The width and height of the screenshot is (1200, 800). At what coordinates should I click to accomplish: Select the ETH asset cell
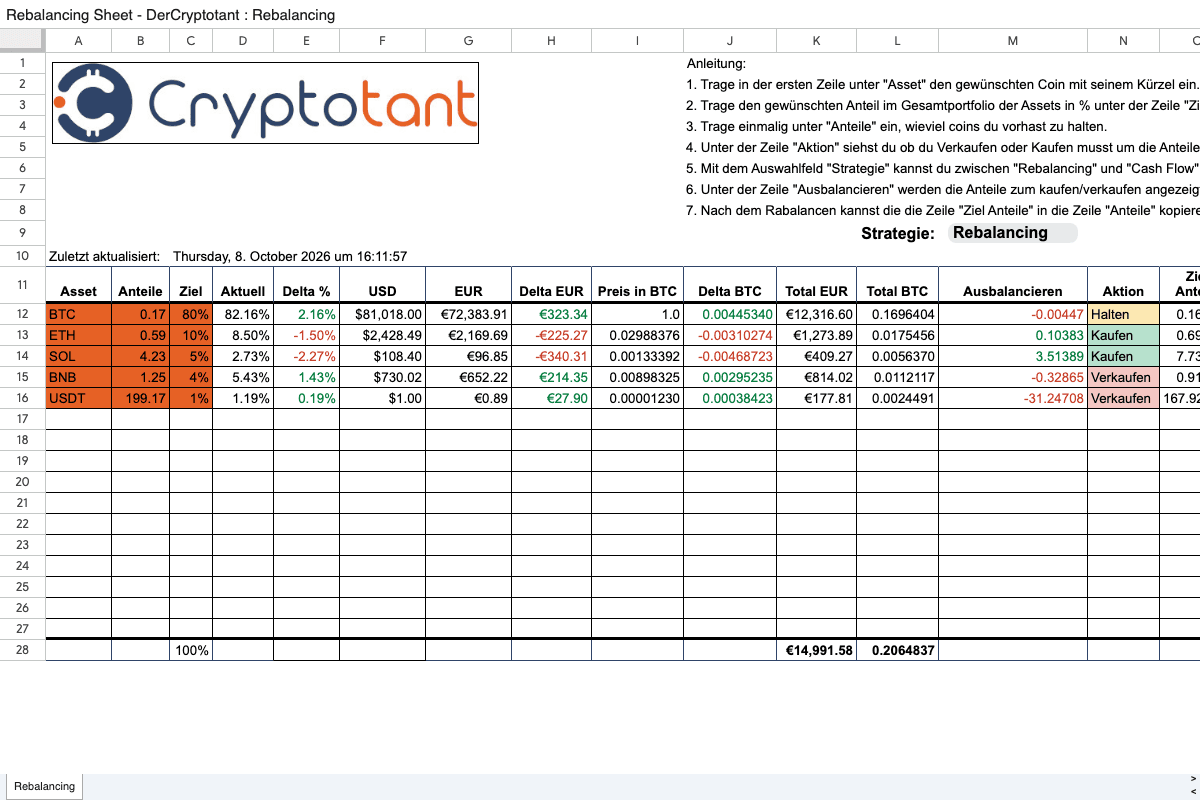coord(79,335)
